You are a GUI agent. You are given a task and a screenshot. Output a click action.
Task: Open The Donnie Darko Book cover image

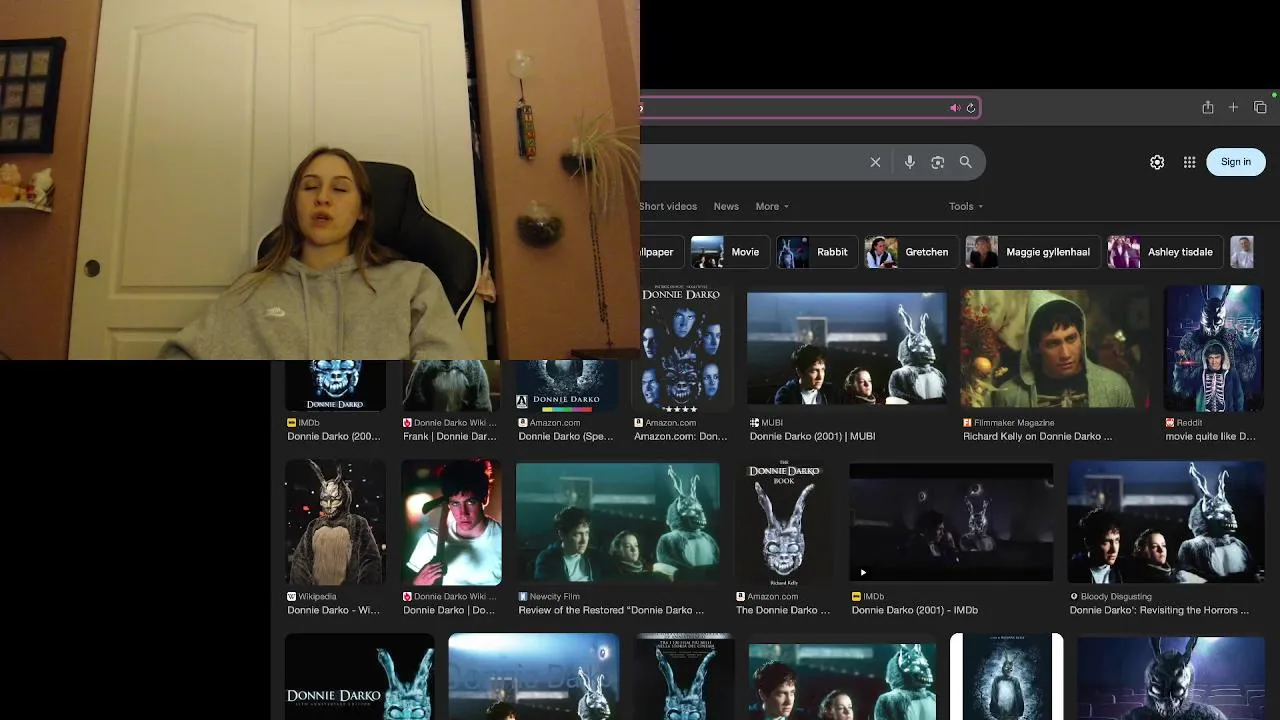click(784, 522)
